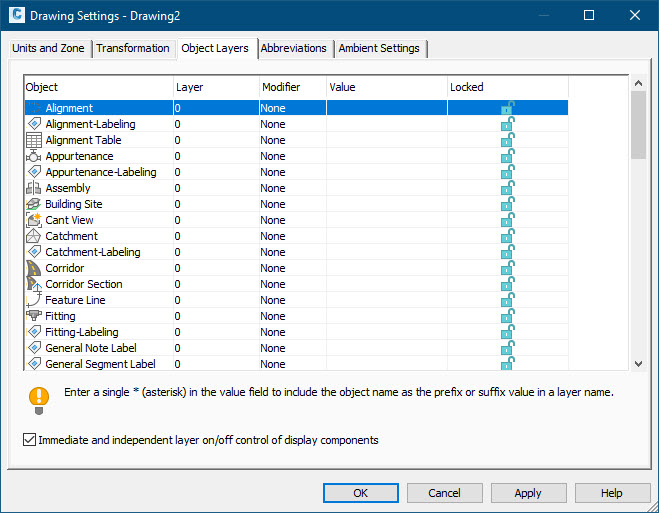
Task: Click the Fitting-Labeling tag icon
Action: click(34, 331)
